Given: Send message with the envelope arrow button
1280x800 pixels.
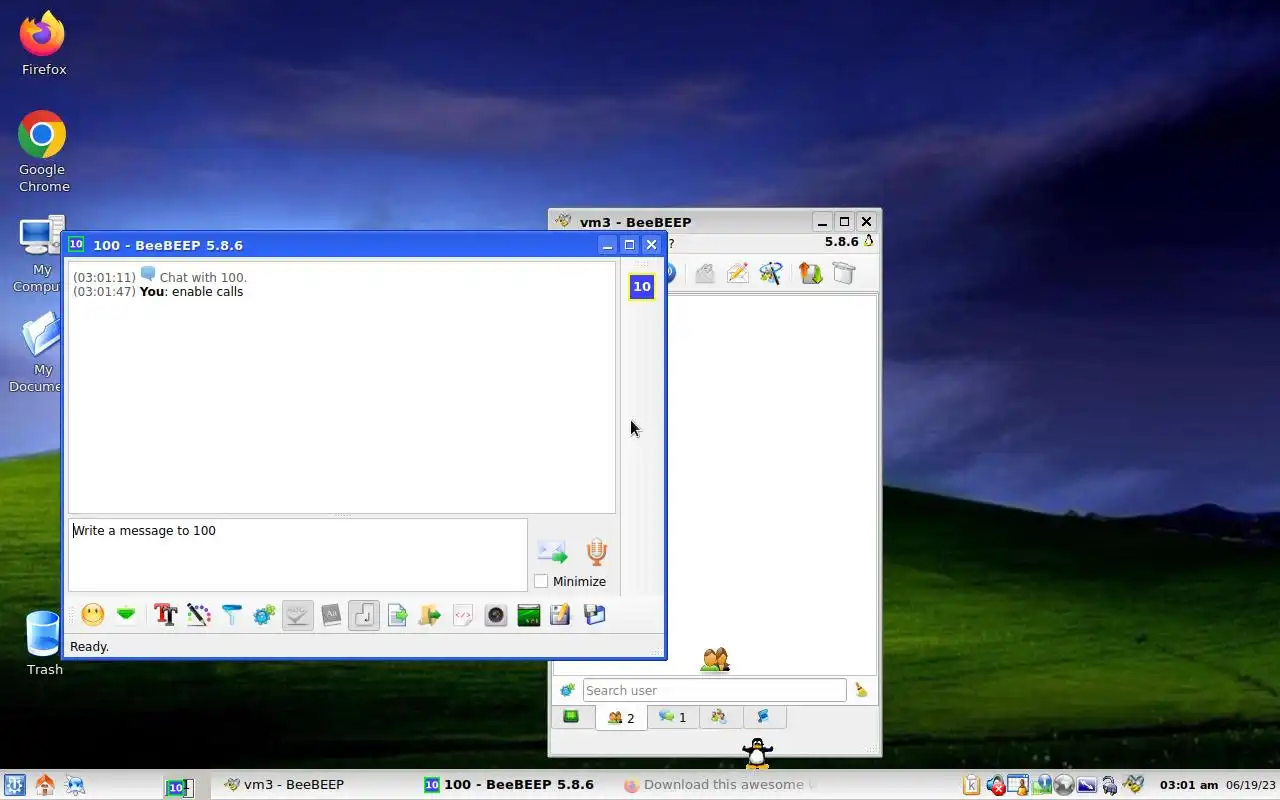Looking at the screenshot, I should [x=552, y=551].
